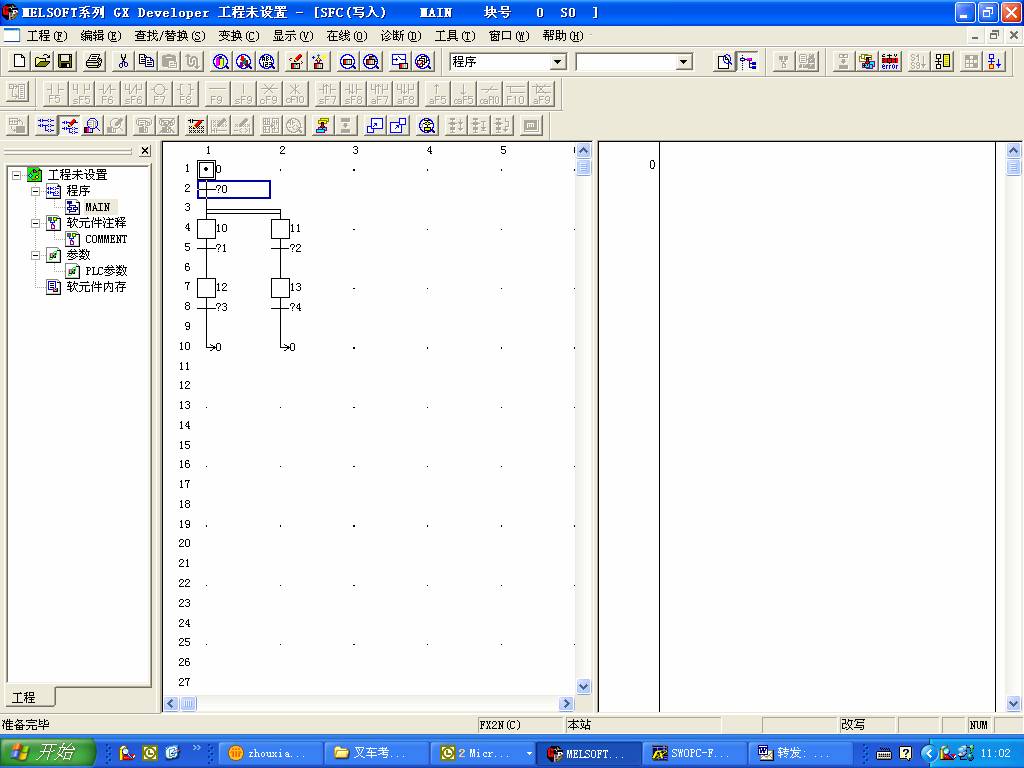Open the empty combo box dropdown arrow
Image resolution: width=1024 pixels, height=768 pixels.
(x=683, y=61)
